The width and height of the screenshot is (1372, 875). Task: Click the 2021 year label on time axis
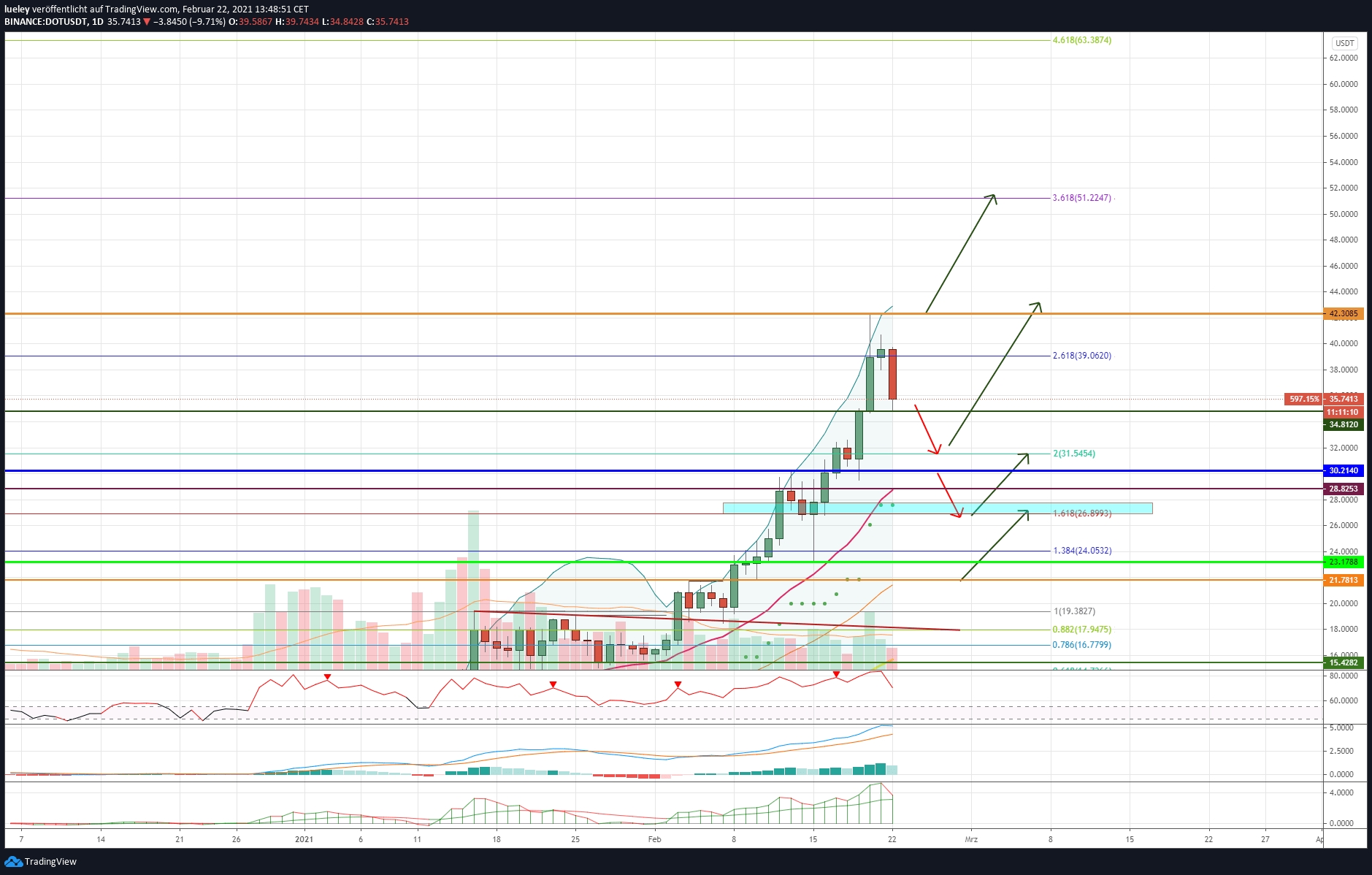304,839
